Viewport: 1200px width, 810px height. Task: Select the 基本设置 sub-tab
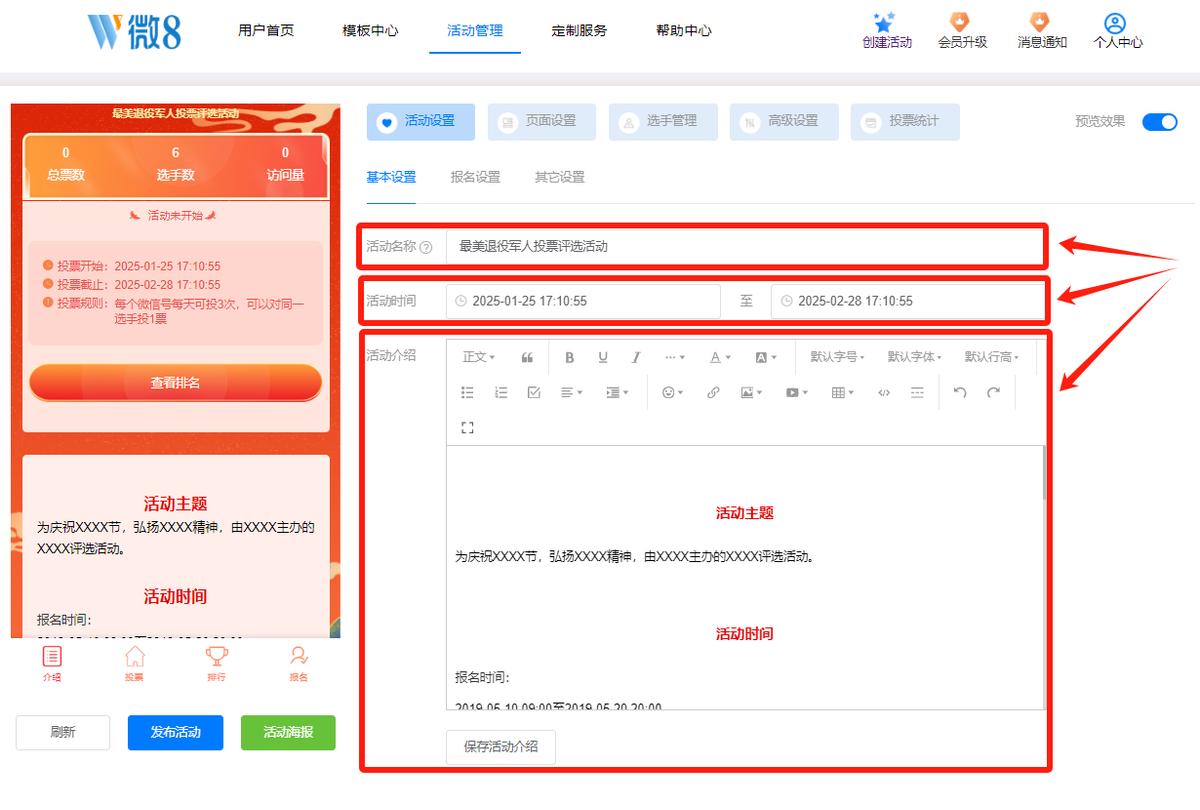click(x=391, y=177)
